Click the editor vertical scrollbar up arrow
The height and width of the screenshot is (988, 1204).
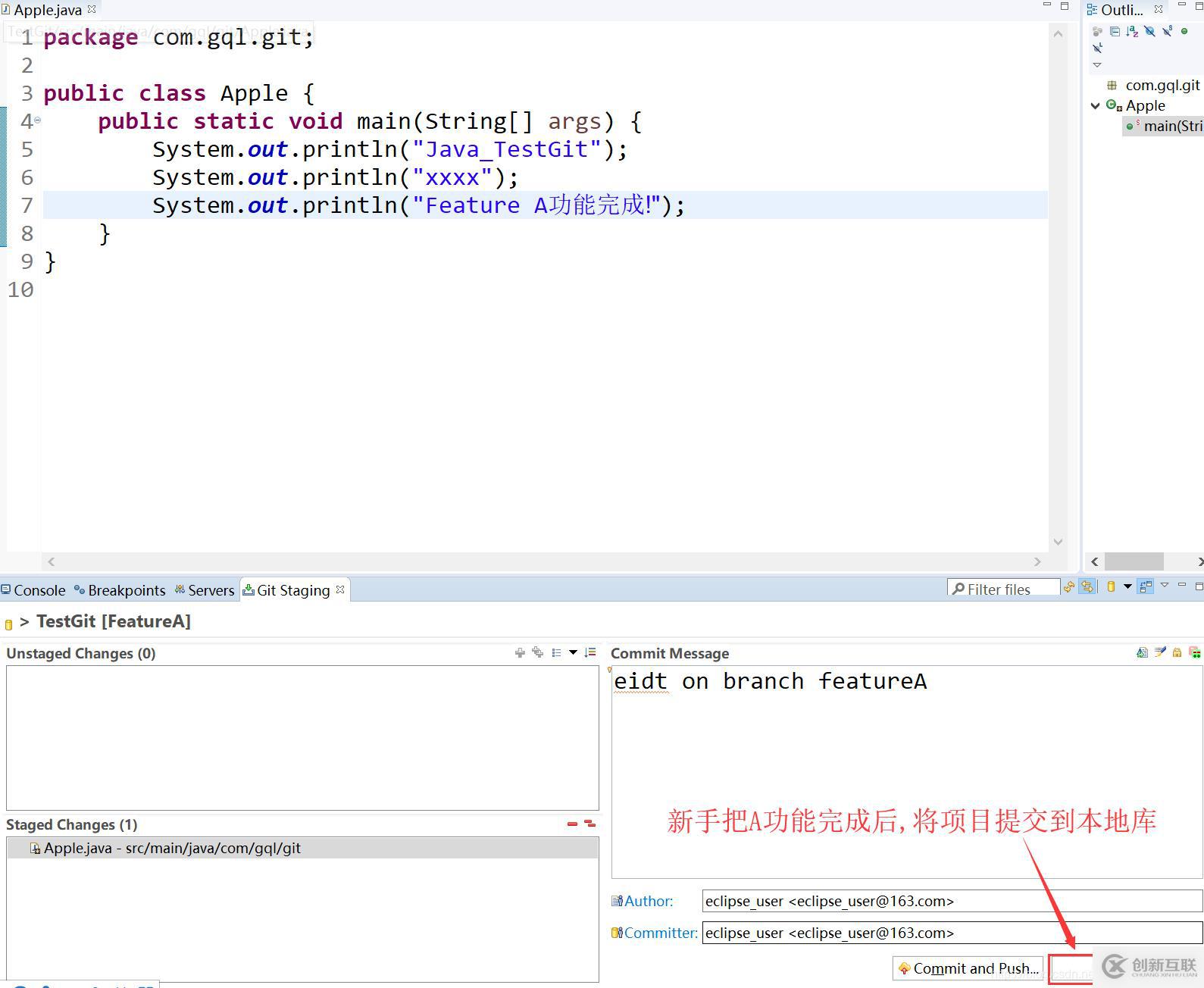coord(1058,33)
